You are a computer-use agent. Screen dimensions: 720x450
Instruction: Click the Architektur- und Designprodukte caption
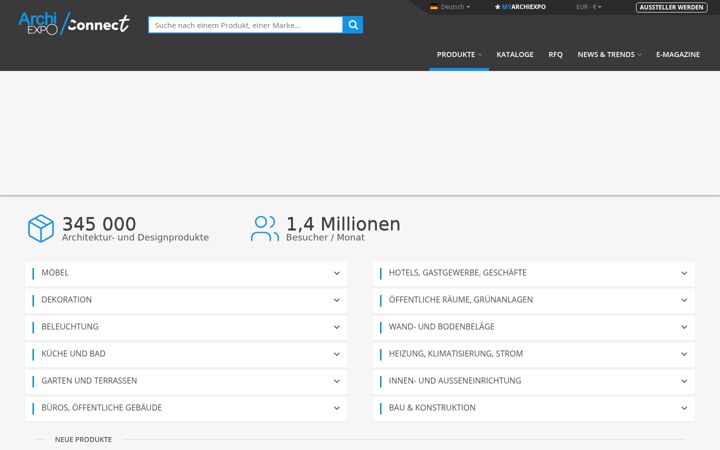click(x=135, y=237)
